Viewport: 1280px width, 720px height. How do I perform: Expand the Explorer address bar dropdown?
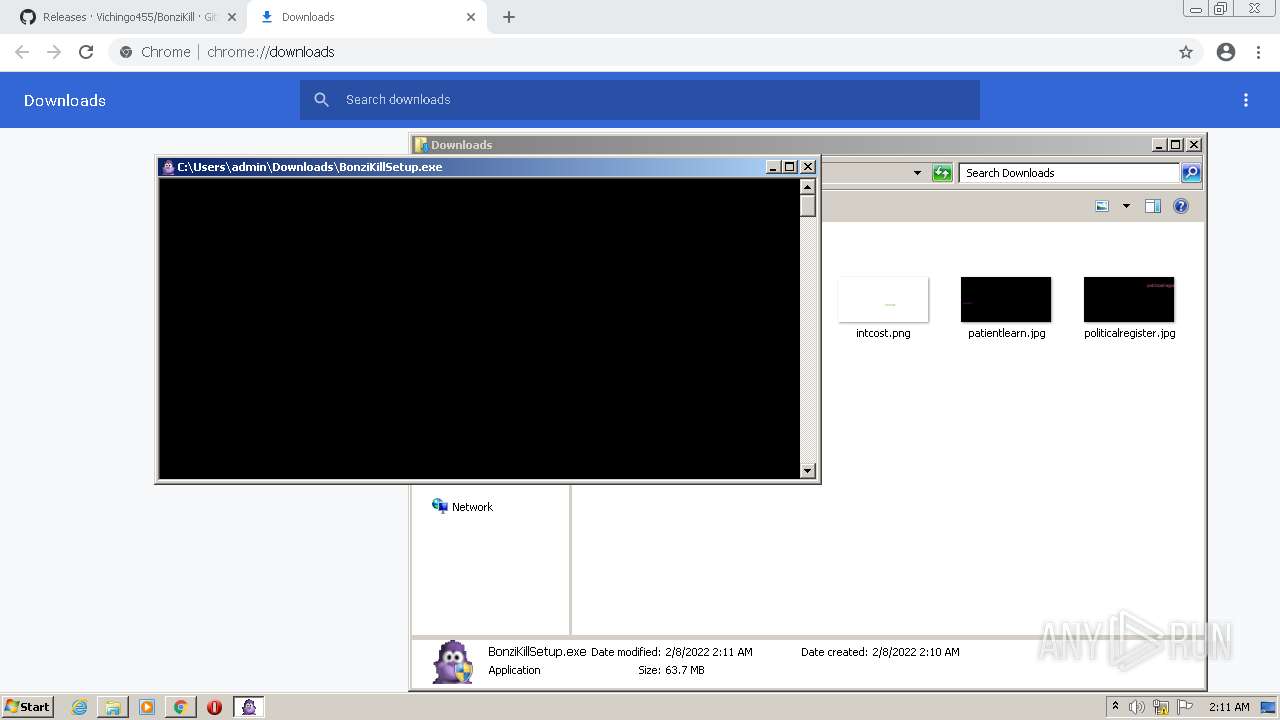coord(917,173)
